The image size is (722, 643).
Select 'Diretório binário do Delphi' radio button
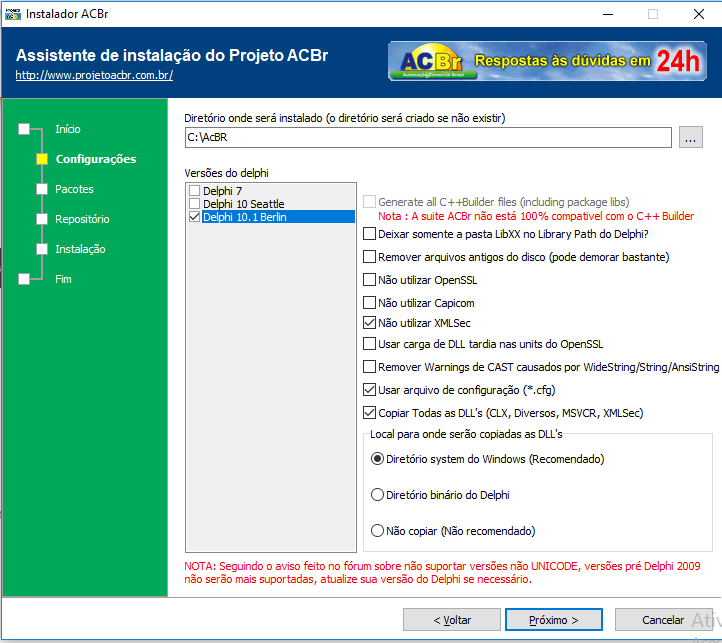tap(377, 495)
